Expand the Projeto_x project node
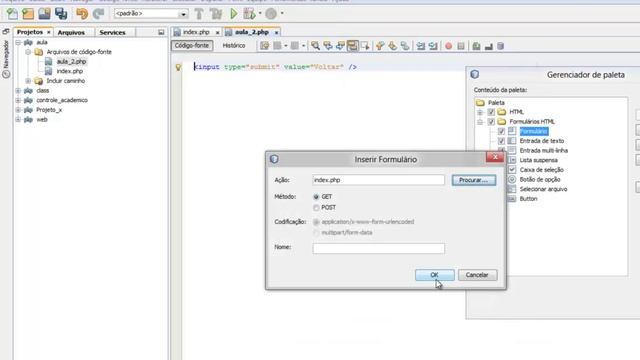The height and width of the screenshot is (360, 640). (x=18, y=110)
